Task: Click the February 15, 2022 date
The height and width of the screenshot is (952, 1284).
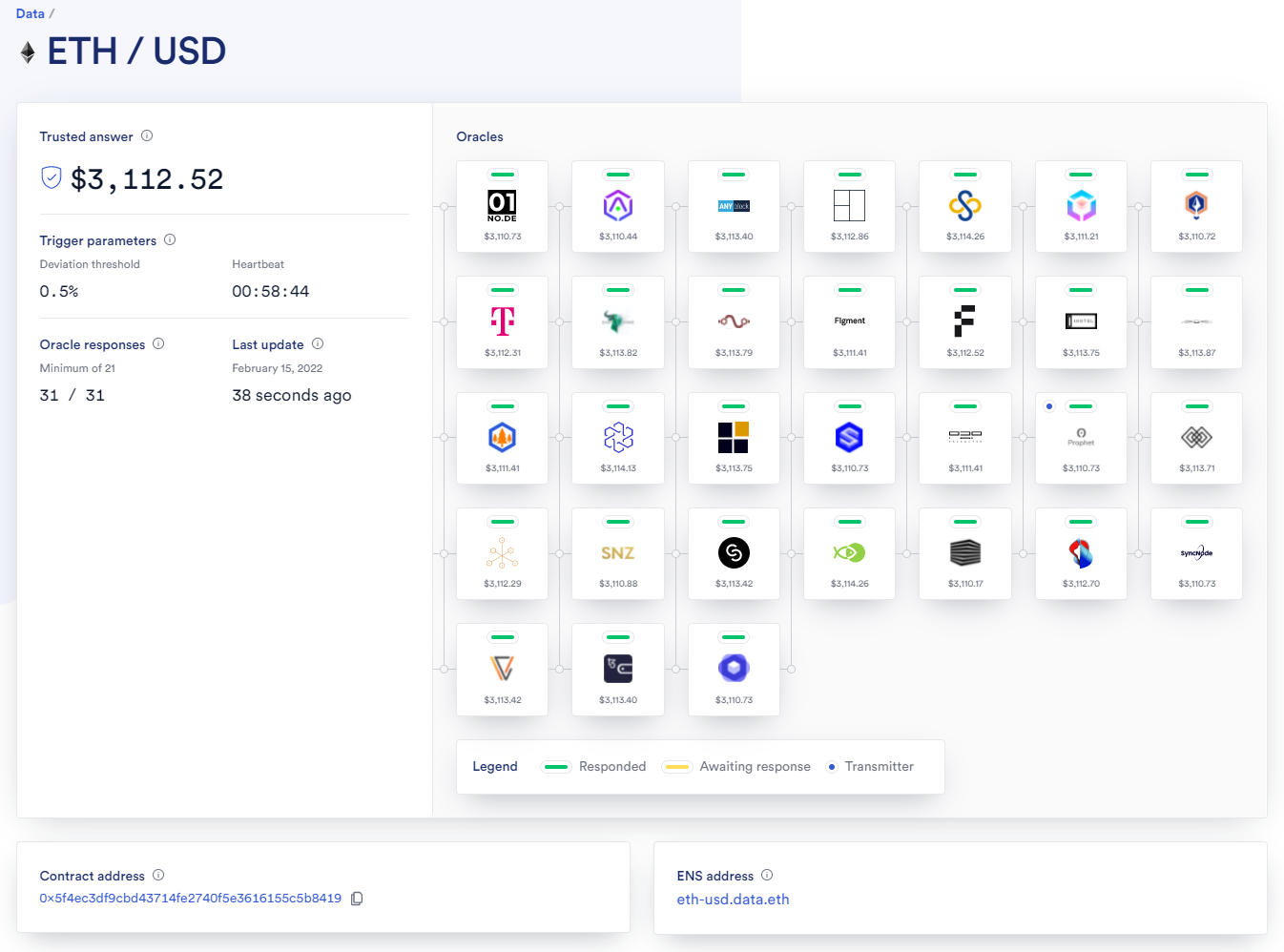Action: (x=278, y=368)
